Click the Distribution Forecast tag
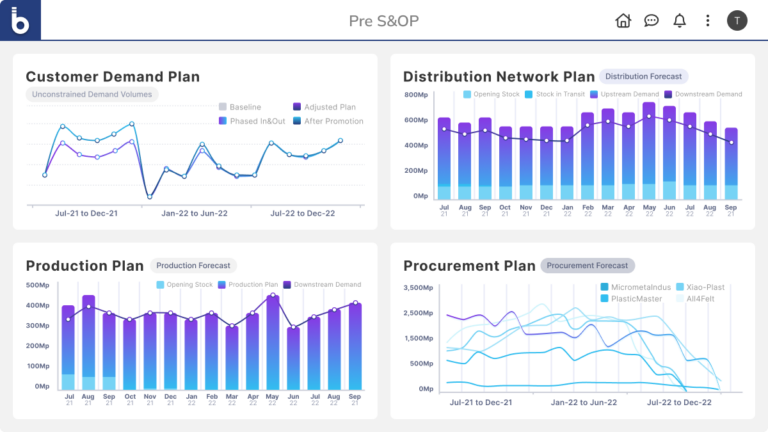 click(x=644, y=76)
